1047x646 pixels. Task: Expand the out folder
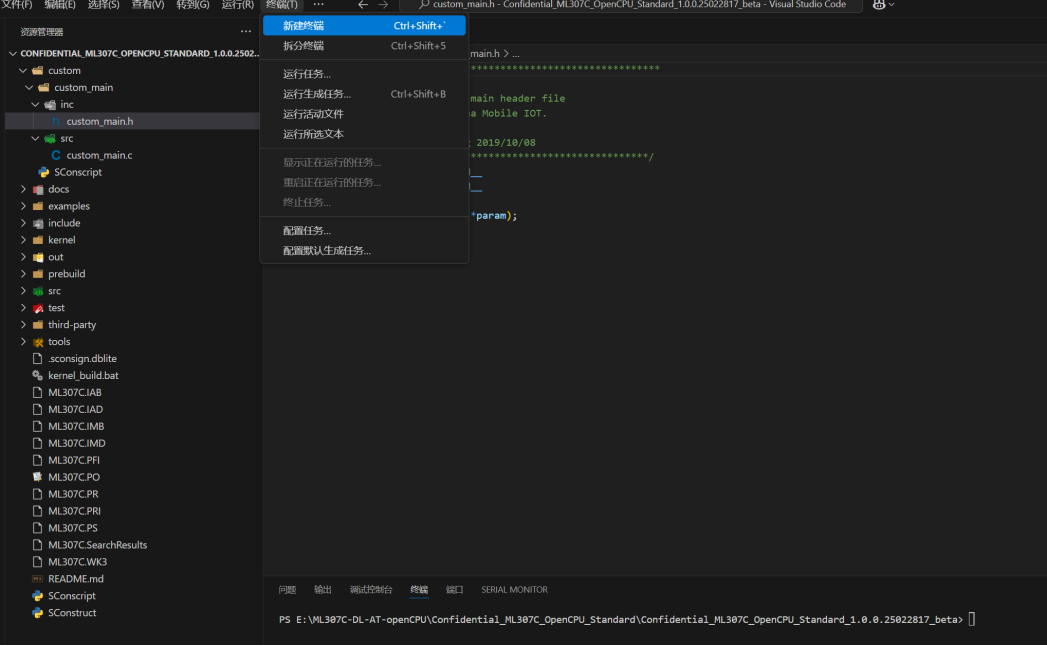click(x=23, y=257)
